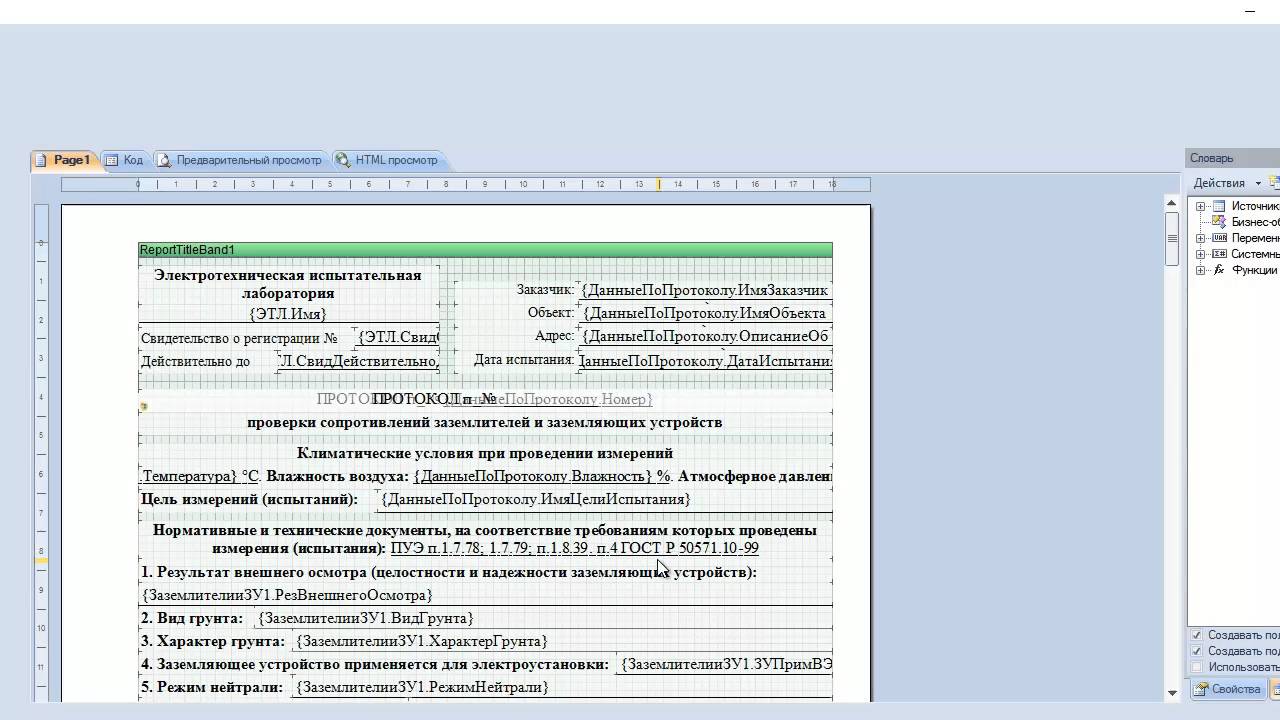Viewport: 1280px width, 720px height.
Task: Expand the Системн... tree node
Action: tap(1200, 254)
